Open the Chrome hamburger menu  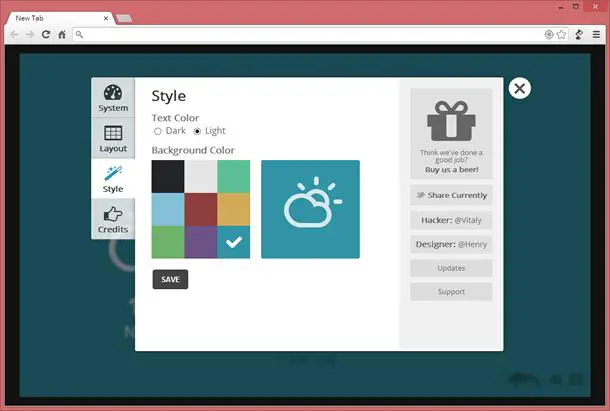tap(596, 35)
